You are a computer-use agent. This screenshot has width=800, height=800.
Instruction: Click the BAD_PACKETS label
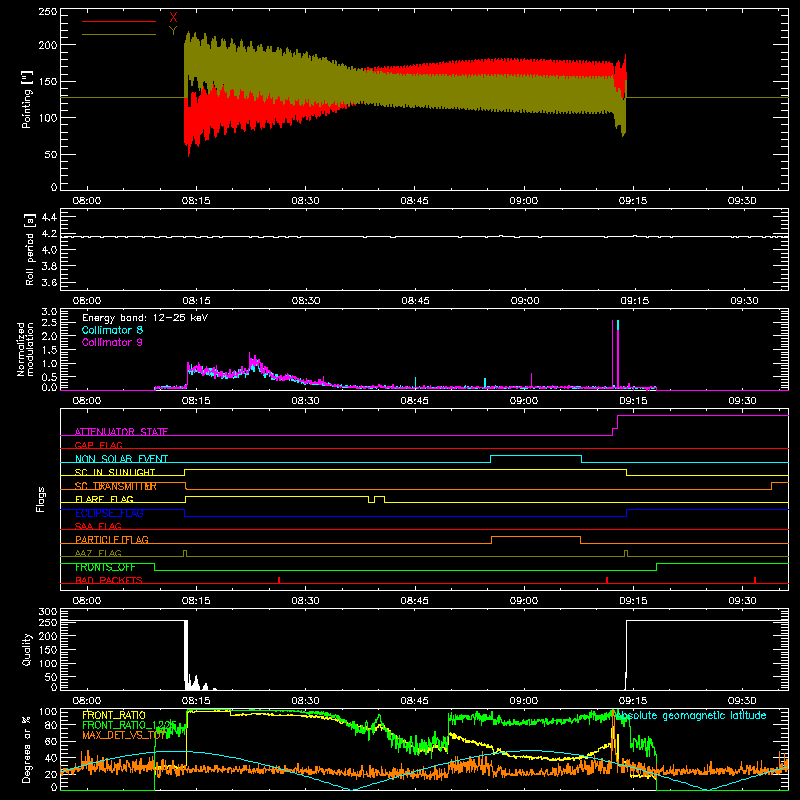coord(109,580)
